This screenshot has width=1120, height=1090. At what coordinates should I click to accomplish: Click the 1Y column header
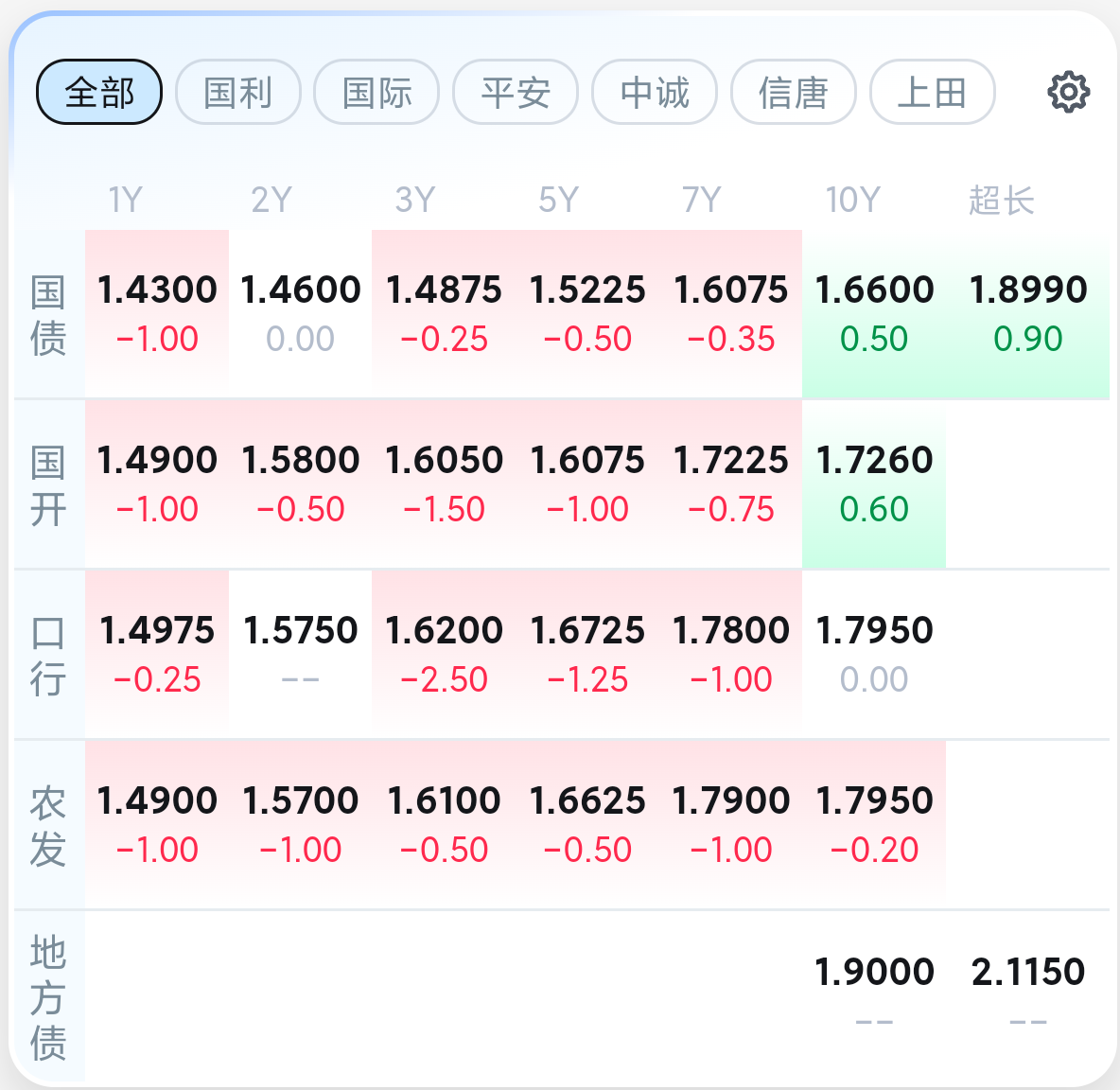(126, 200)
